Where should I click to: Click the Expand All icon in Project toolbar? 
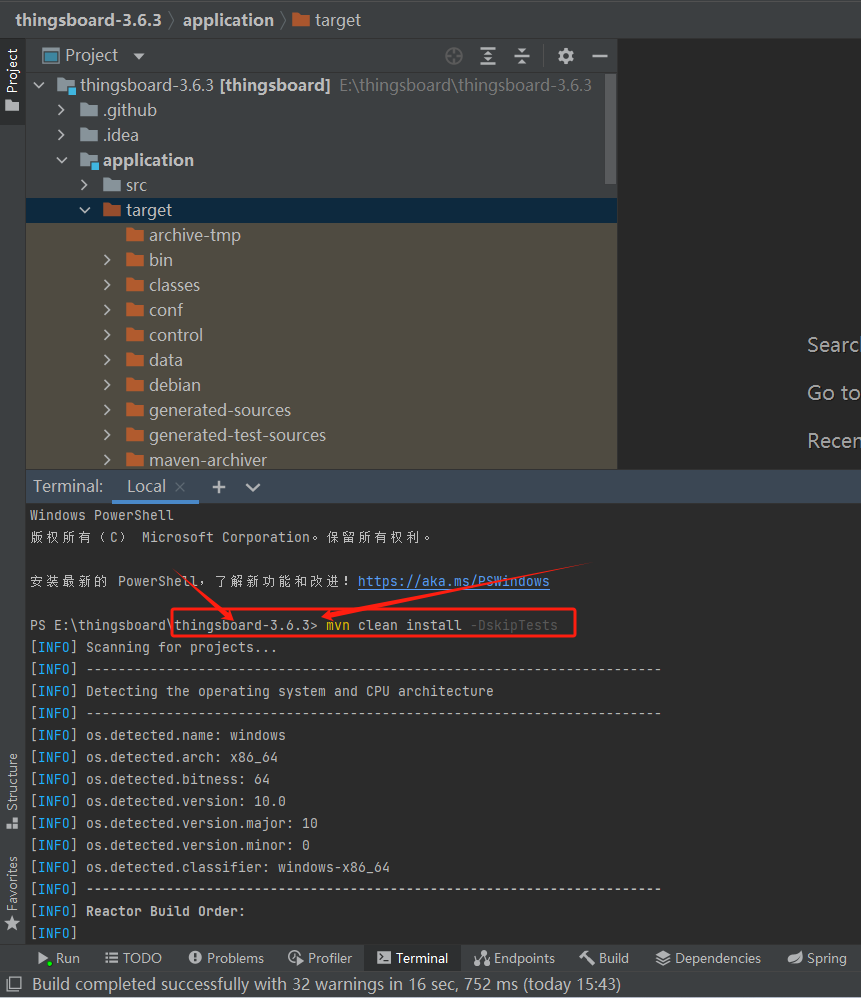point(487,56)
